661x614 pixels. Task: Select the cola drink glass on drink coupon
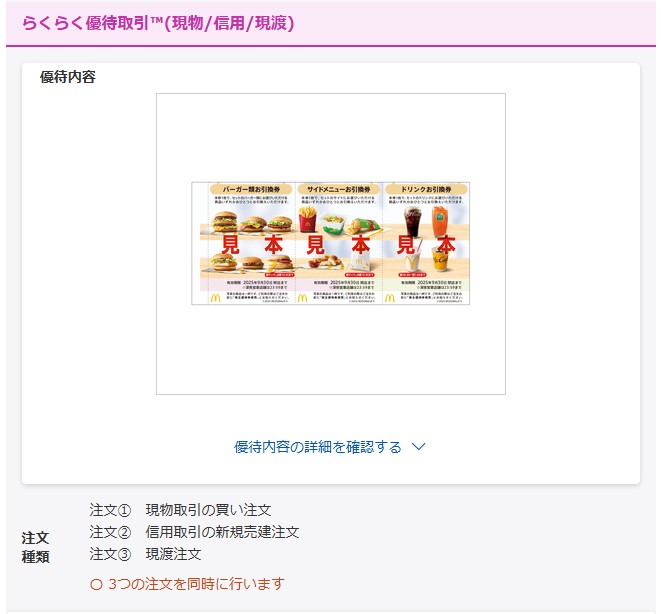click(x=412, y=222)
